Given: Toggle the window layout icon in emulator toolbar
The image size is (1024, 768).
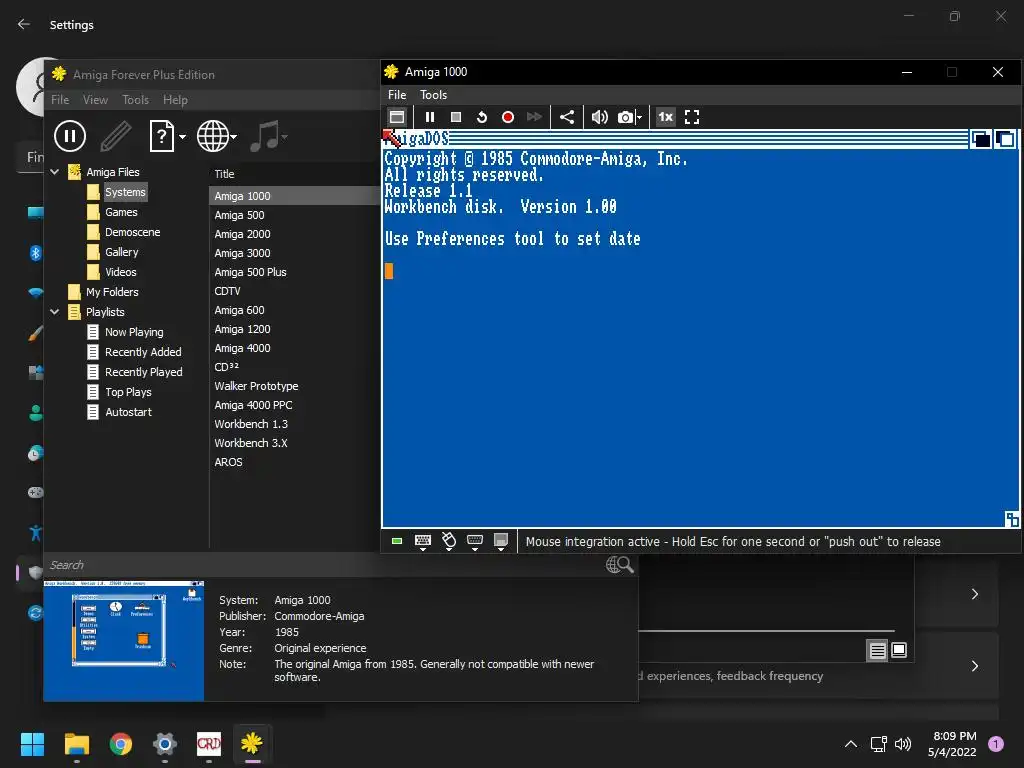Looking at the screenshot, I should (397, 117).
